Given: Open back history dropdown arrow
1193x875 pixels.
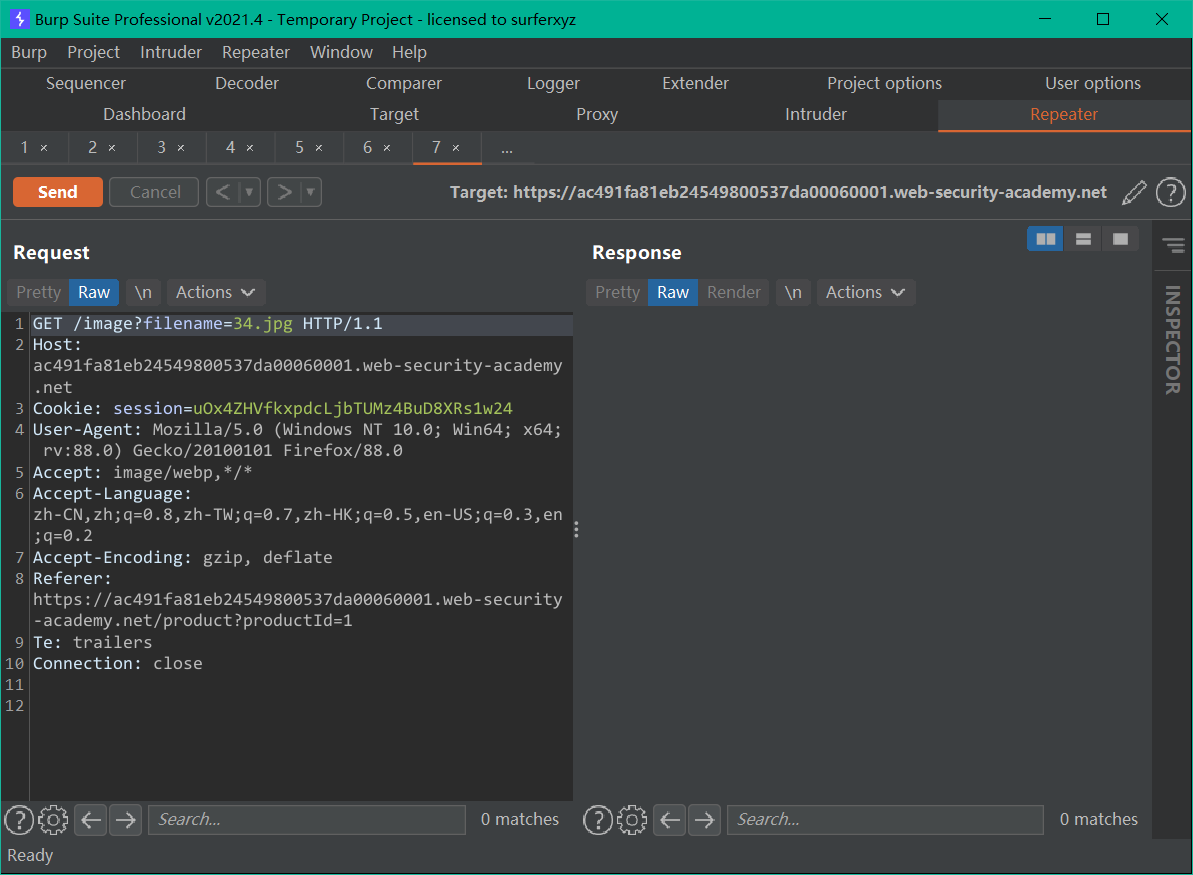Looking at the screenshot, I should click(x=249, y=192).
